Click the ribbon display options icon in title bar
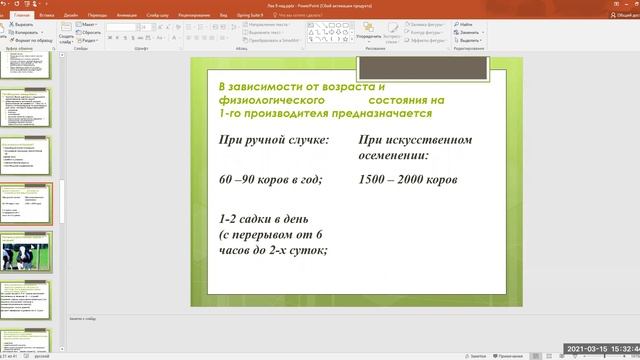640x360 pixels. (x=616, y=4)
